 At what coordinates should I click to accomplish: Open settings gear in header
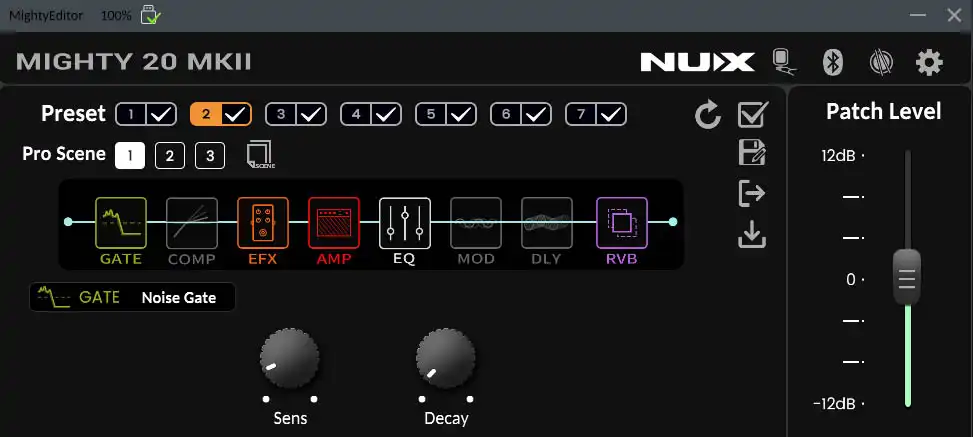[929, 62]
